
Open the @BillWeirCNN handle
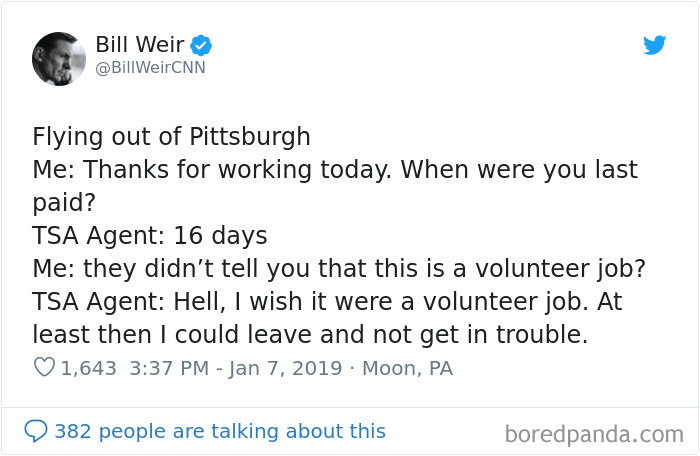coord(150,67)
